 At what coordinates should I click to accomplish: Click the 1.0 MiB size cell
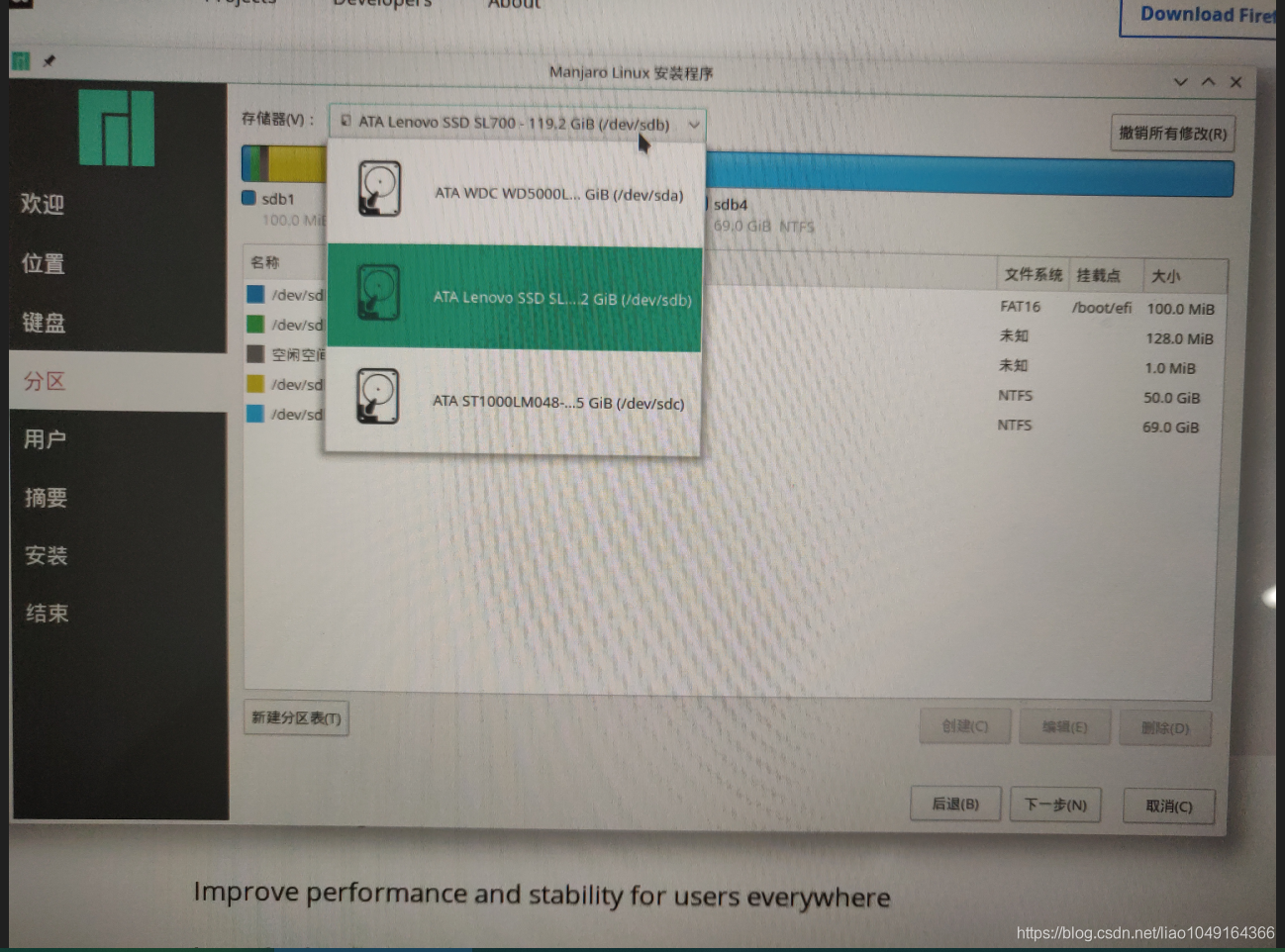click(1170, 368)
